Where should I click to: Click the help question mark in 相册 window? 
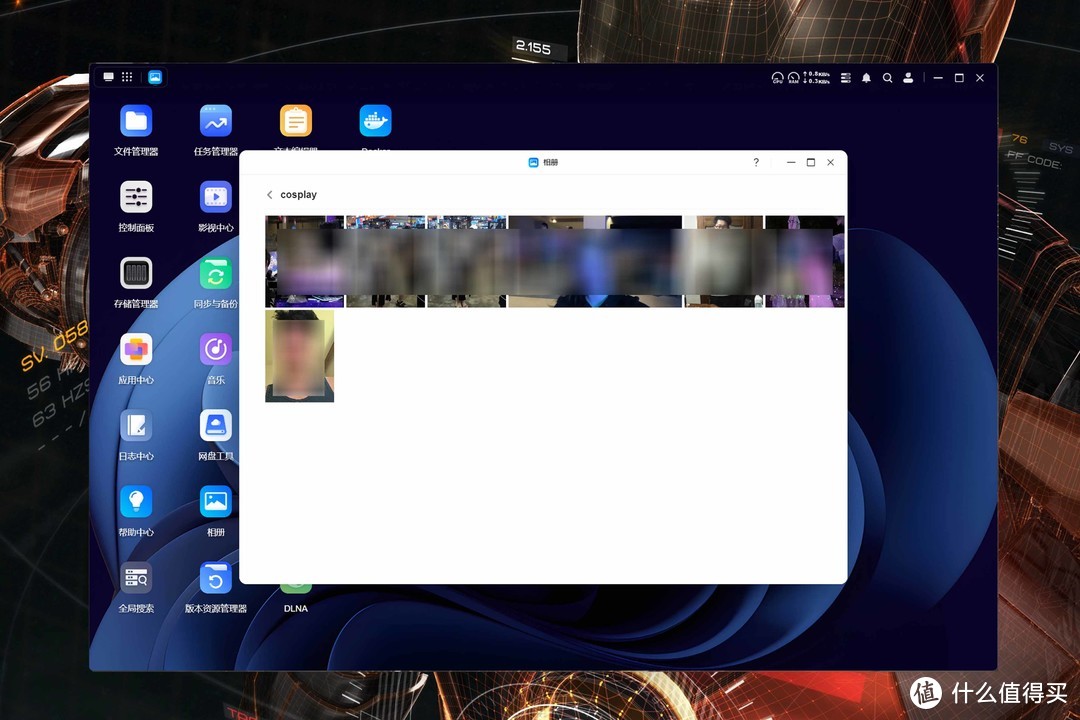click(756, 162)
